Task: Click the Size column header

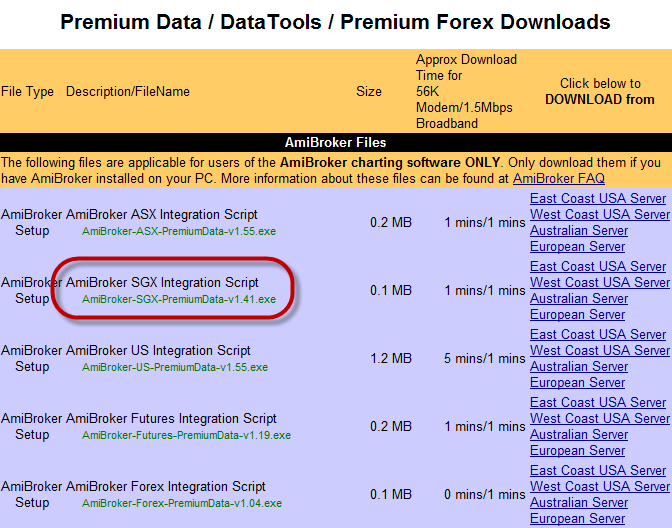Action: (x=369, y=91)
